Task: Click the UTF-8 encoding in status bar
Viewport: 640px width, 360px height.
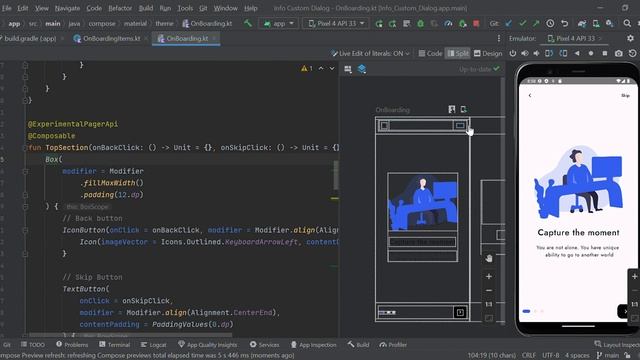Action: (x=550, y=356)
